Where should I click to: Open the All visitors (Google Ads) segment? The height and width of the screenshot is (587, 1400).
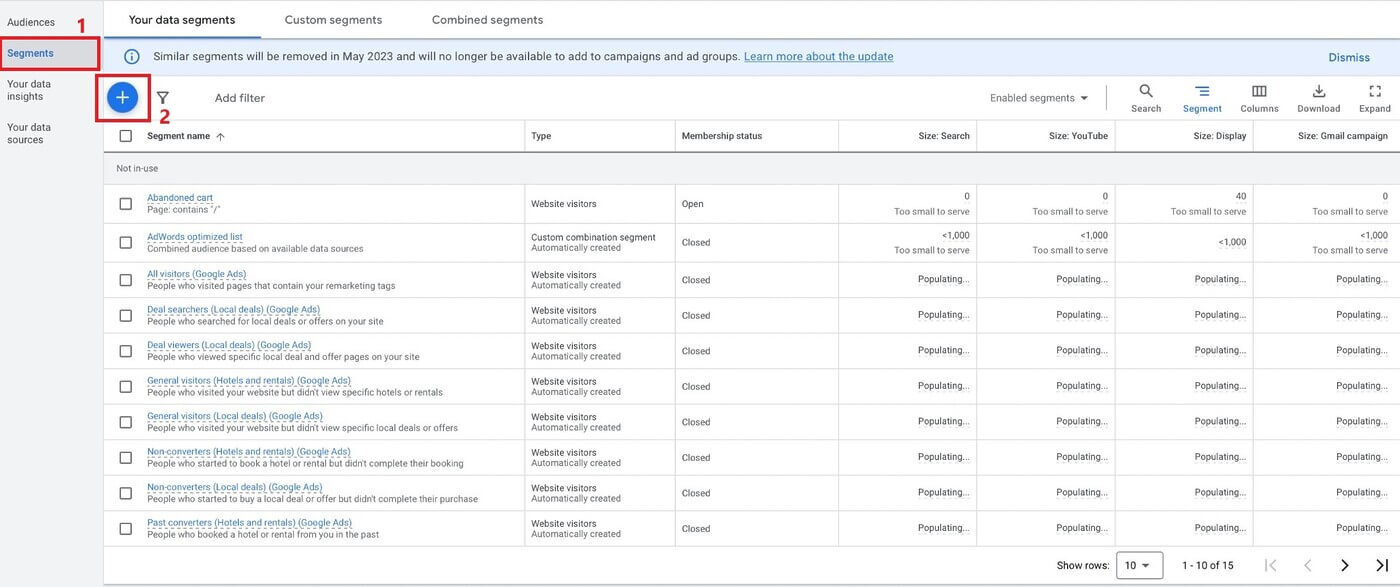click(196, 273)
